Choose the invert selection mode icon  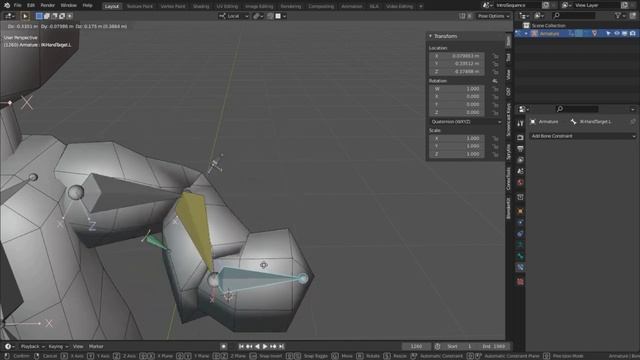click(62, 16)
